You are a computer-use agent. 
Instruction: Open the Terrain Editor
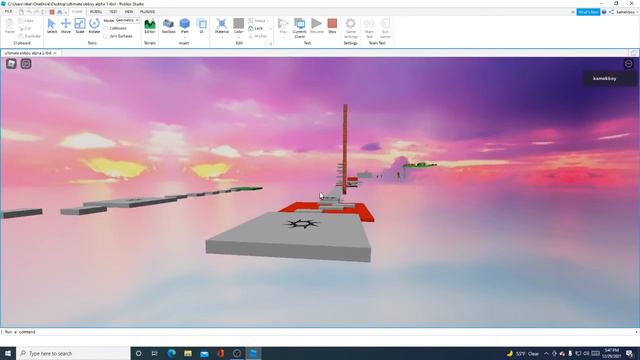point(150,26)
